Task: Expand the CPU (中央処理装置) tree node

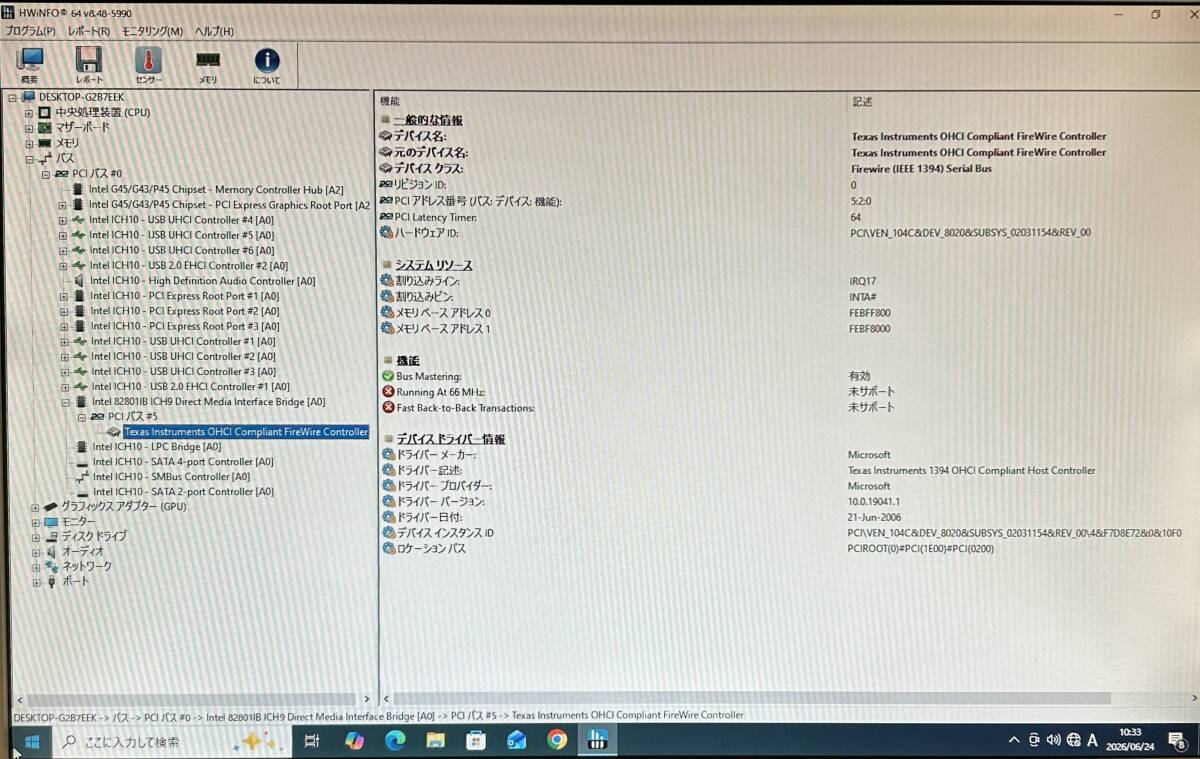Action: pyautogui.click(x=29, y=112)
